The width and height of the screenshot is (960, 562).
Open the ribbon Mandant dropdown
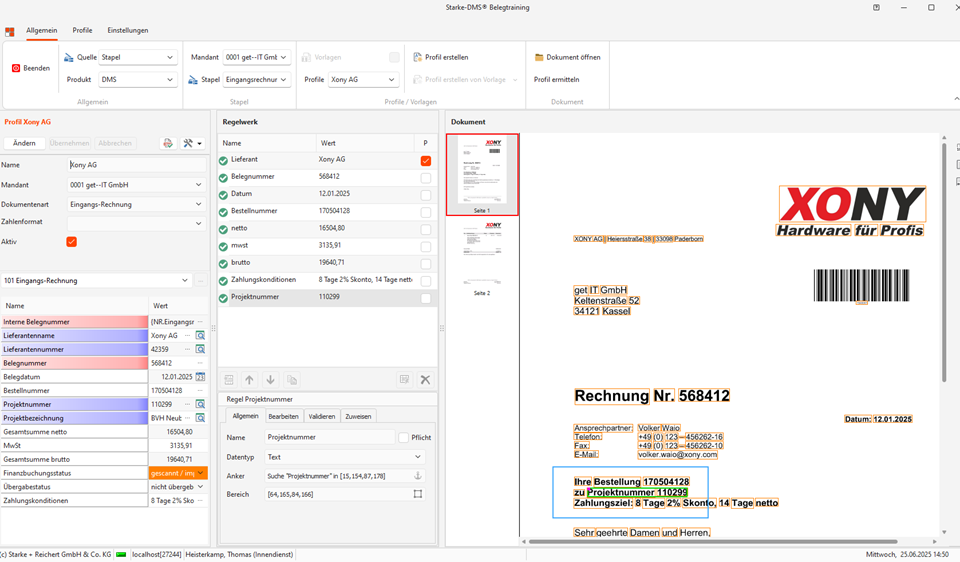[x=257, y=57]
